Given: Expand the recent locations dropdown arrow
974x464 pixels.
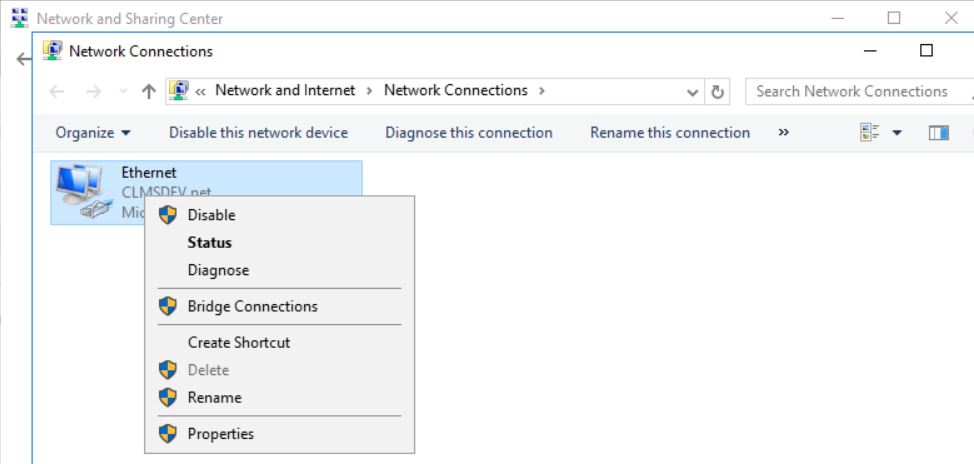Looking at the screenshot, I should (123, 91).
